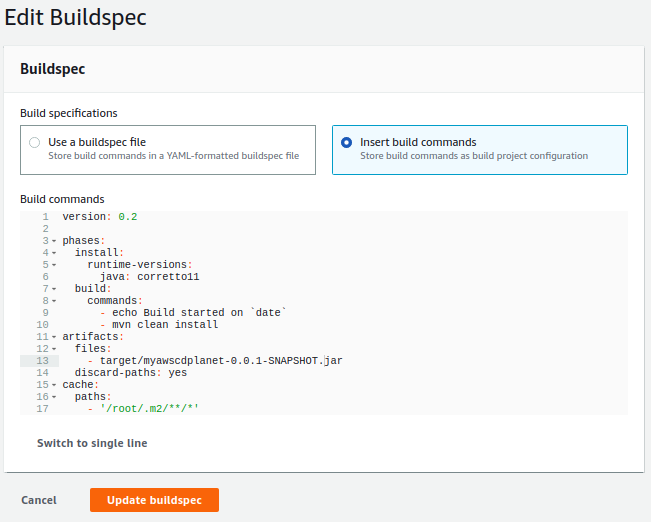
Task: Collapse the build 'commands' list arrow
Action: pyautogui.click(x=54, y=301)
